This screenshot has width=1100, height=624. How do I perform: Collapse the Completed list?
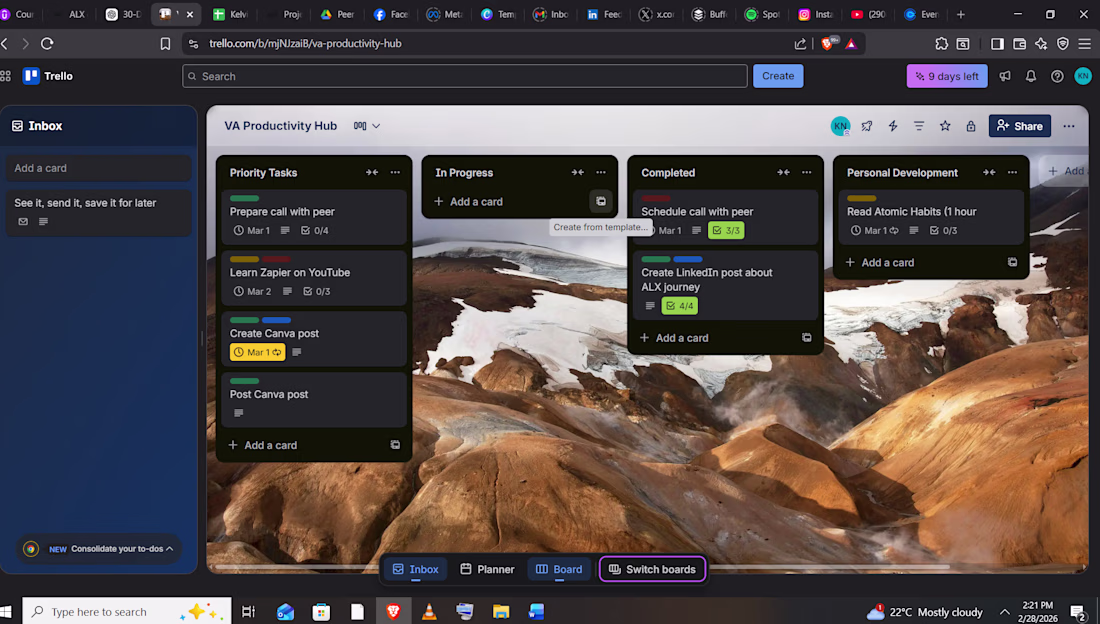[x=783, y=172]
